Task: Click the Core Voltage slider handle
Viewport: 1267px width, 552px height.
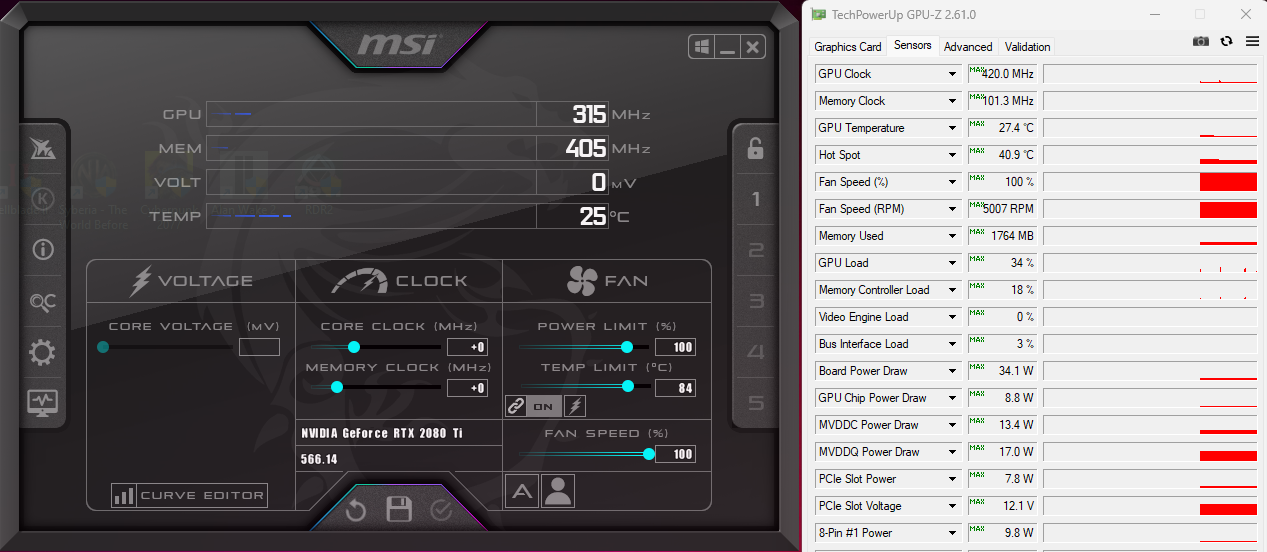Action: [103, 347]
